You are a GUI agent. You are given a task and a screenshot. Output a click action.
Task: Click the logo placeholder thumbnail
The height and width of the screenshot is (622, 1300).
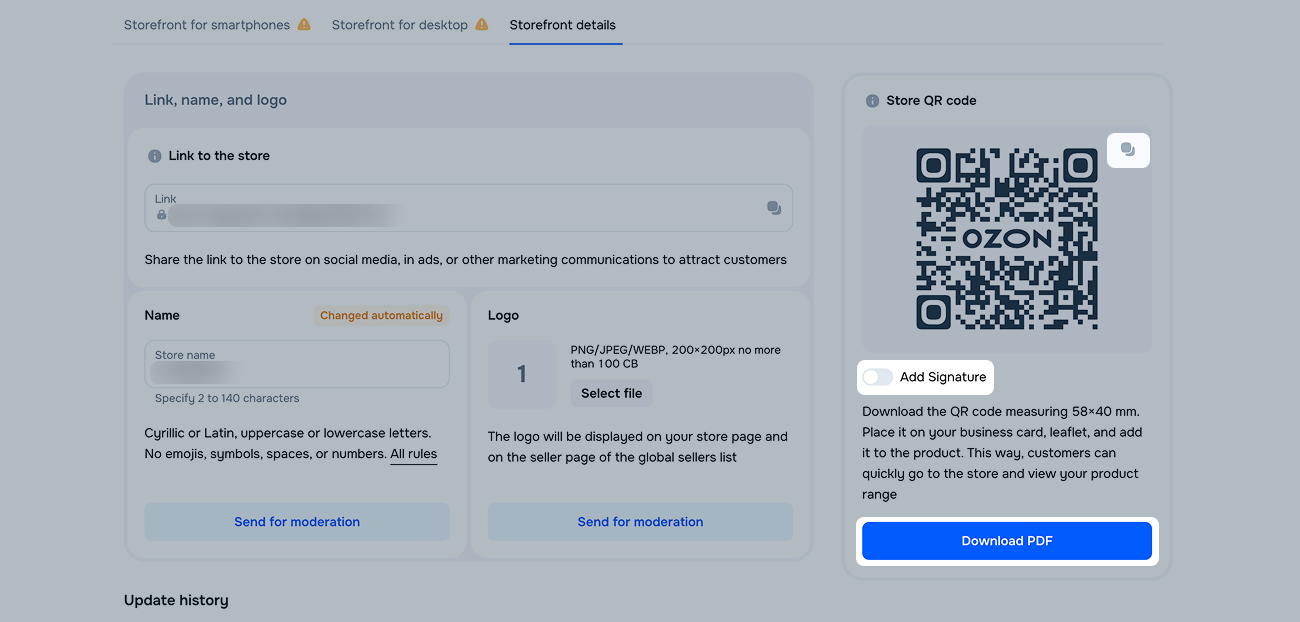click(521, 375)
